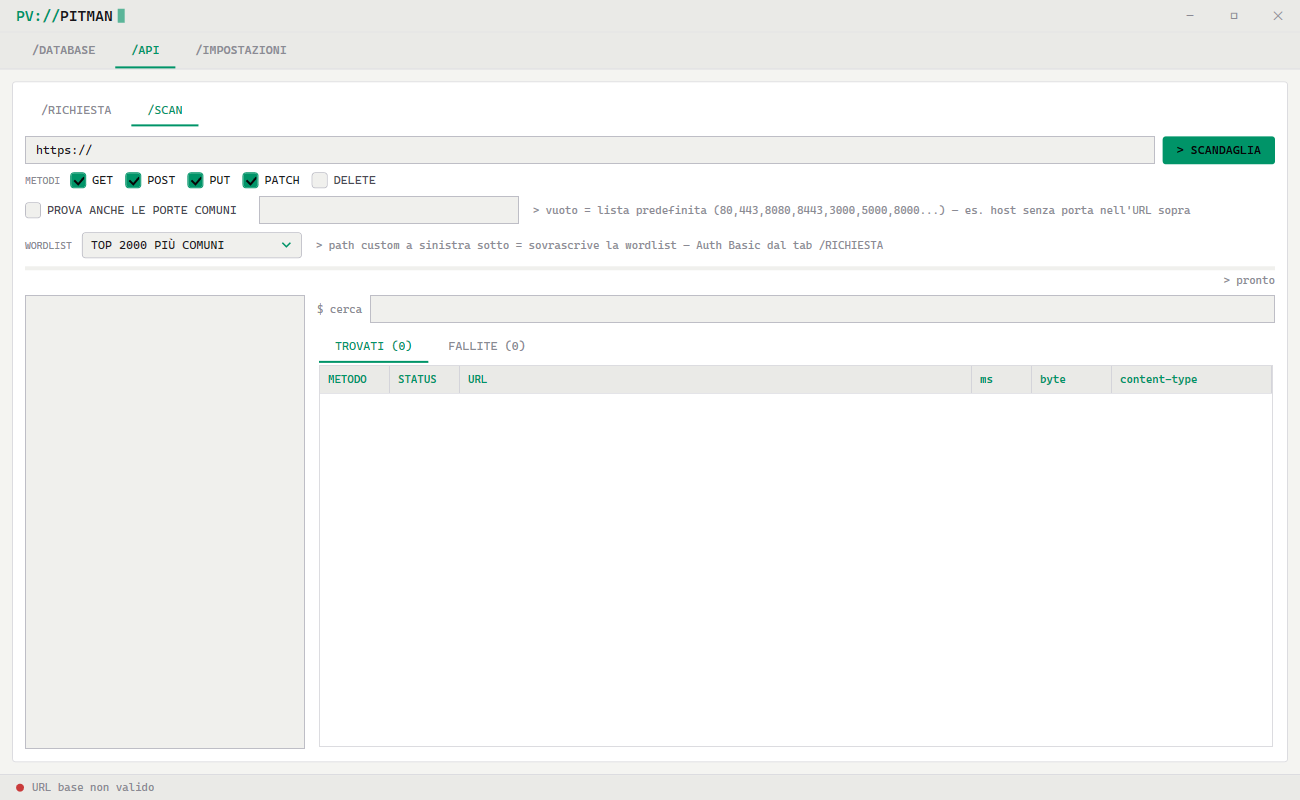Click the custom ports input field
Image resolution: width=1300 pixels, height=800 pixels.
tap(389, 210)
